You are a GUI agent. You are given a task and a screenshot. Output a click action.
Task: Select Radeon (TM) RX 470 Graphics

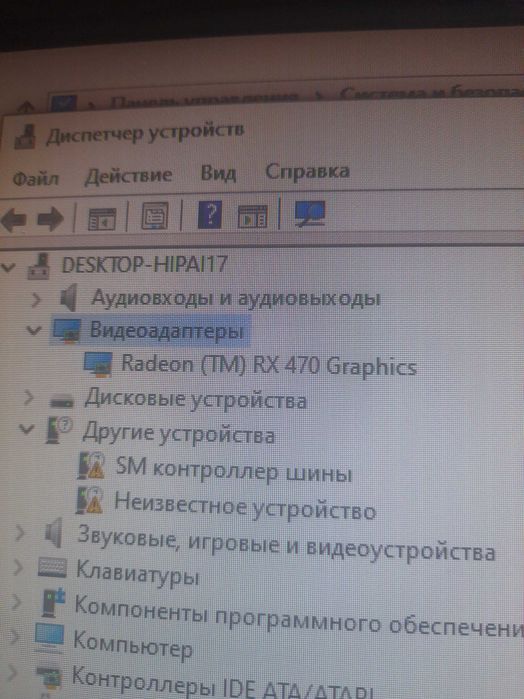[269, 365]
